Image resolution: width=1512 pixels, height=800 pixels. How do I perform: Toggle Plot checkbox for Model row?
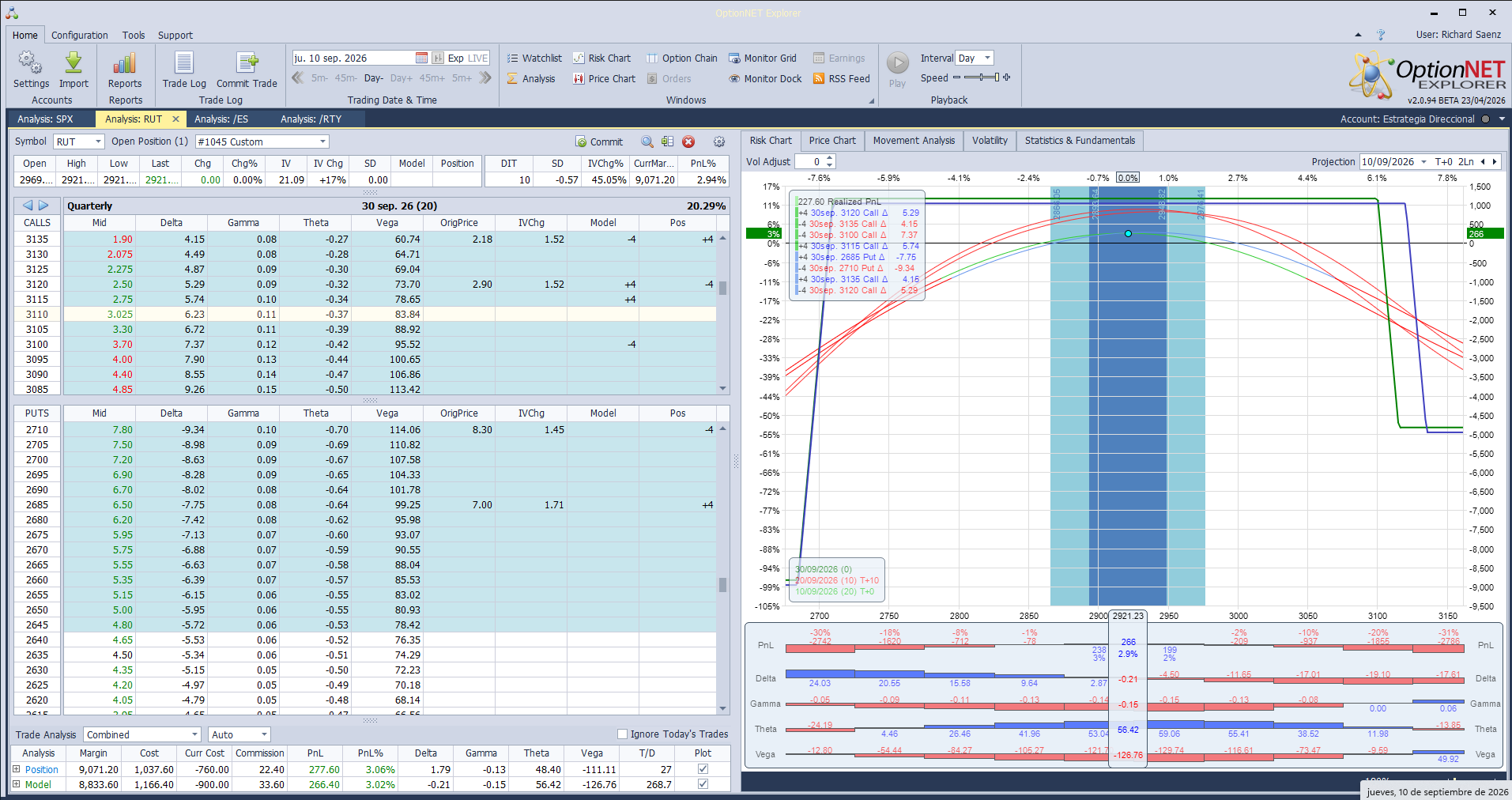[x=703, y=784]
